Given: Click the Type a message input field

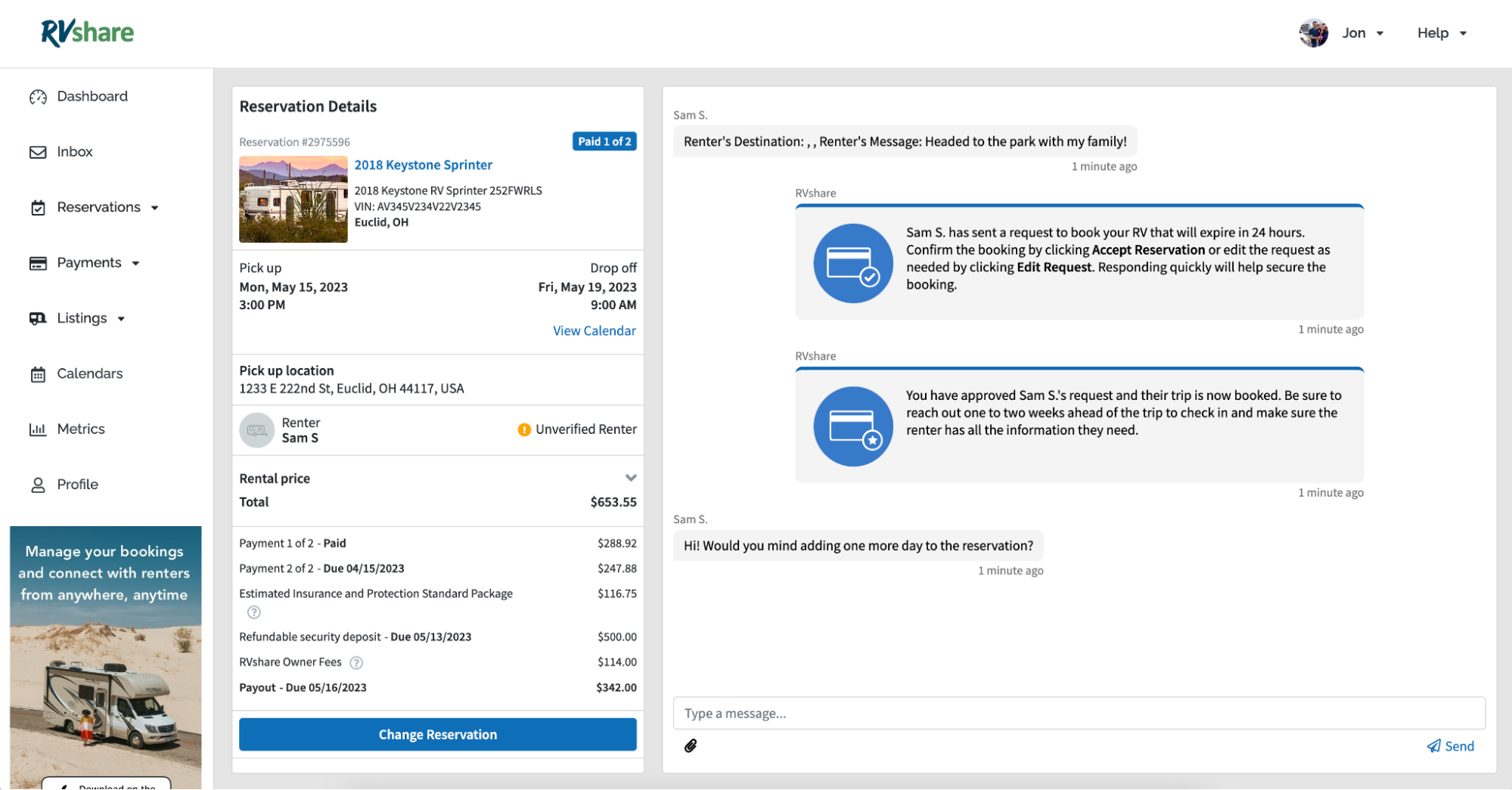Looking at the screenshot, I should pyautogui.click(x=1079, y=714).
